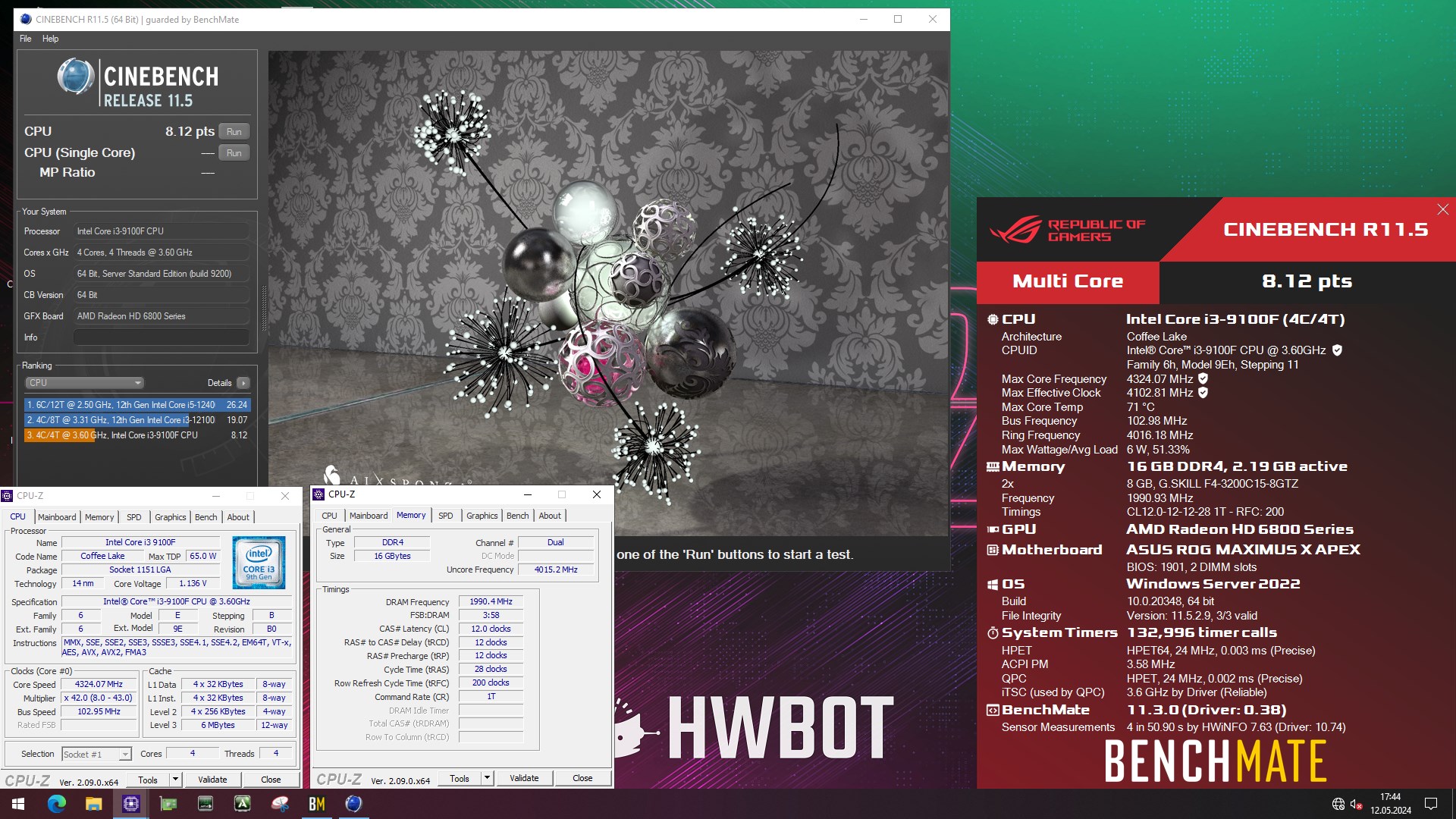The height and width of the screenshot is (819, 1456).
Task: Select the i5-1240 ranking row
Action: [x=136, y=405]
